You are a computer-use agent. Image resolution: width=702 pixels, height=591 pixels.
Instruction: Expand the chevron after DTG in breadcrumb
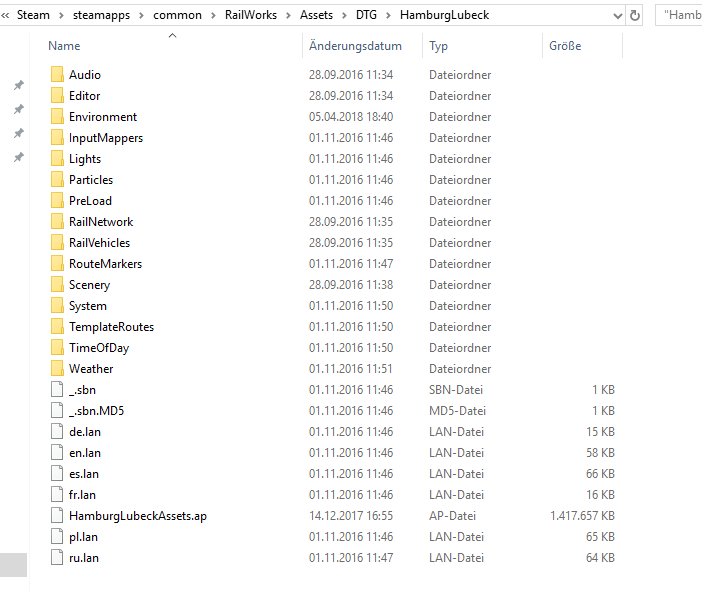pyautogui.click(x=389, y=16)
